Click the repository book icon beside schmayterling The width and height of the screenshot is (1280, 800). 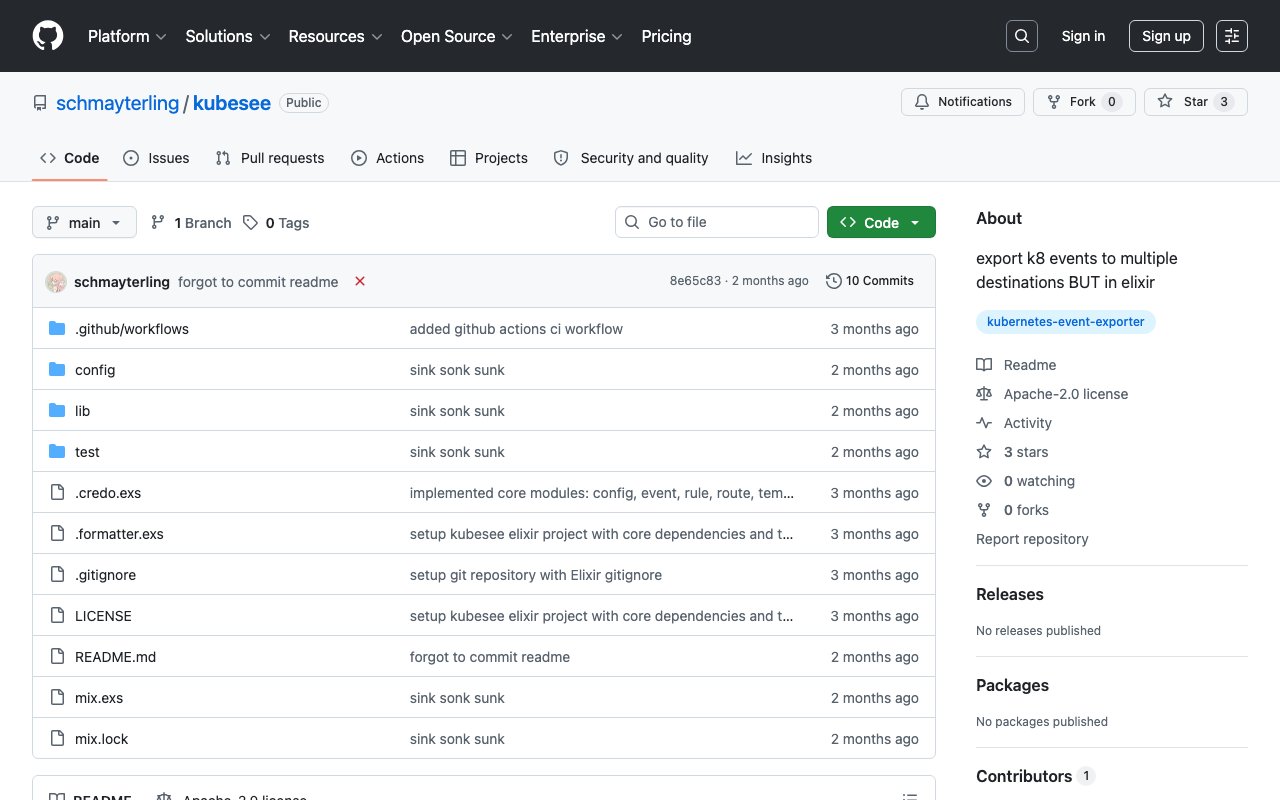click(40, 103)
